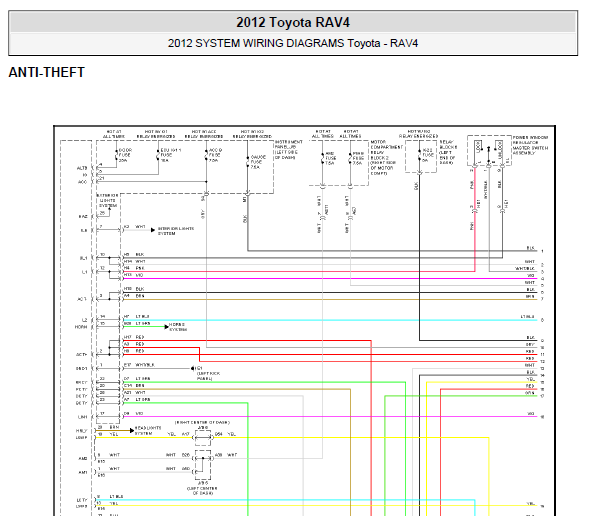This screenshot has height=516, width=609.
Task: Click the ECU IG1 fuse 10A label
Action: click(171, 155)
